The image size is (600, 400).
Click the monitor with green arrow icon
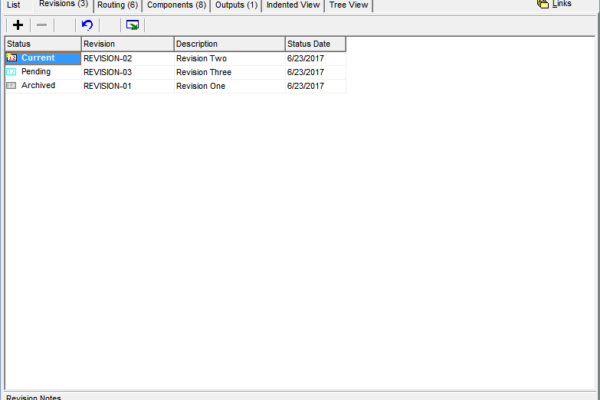132,25
